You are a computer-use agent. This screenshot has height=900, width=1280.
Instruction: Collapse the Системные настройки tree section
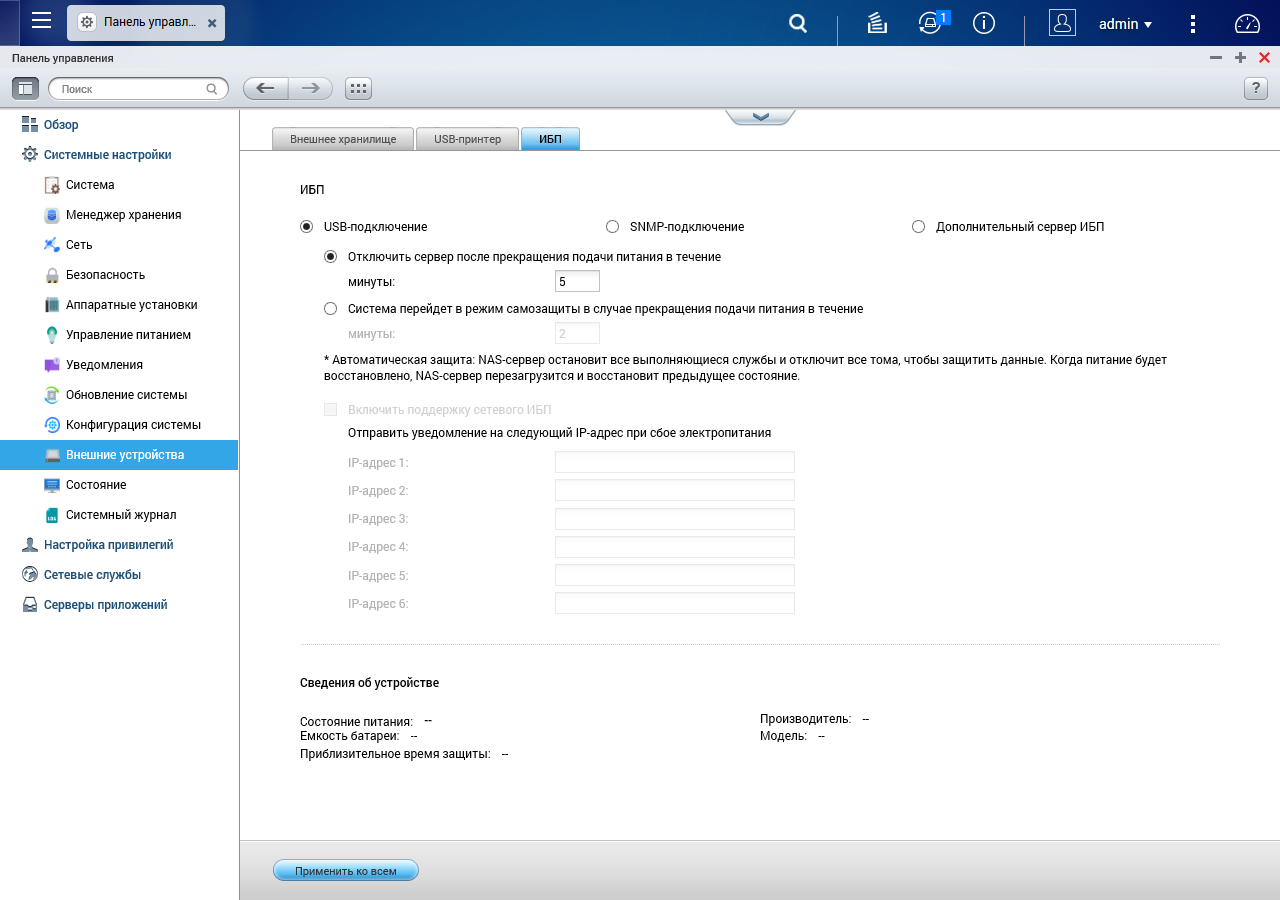click(107, 155)
